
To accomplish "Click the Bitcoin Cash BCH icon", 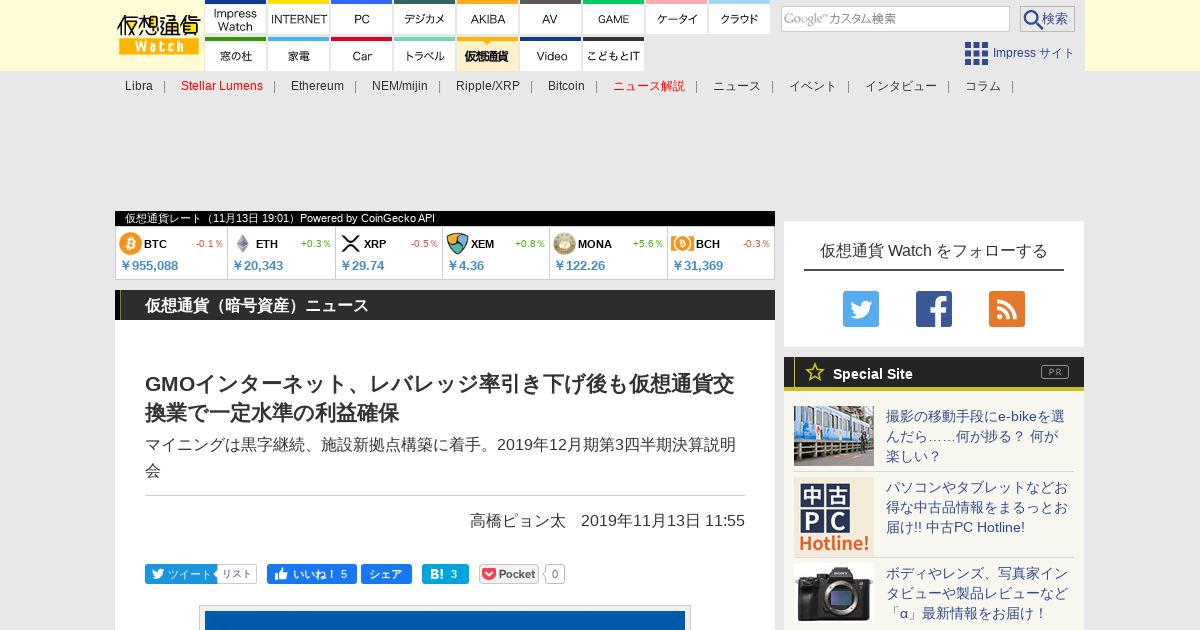I will [x=682, y=244].
